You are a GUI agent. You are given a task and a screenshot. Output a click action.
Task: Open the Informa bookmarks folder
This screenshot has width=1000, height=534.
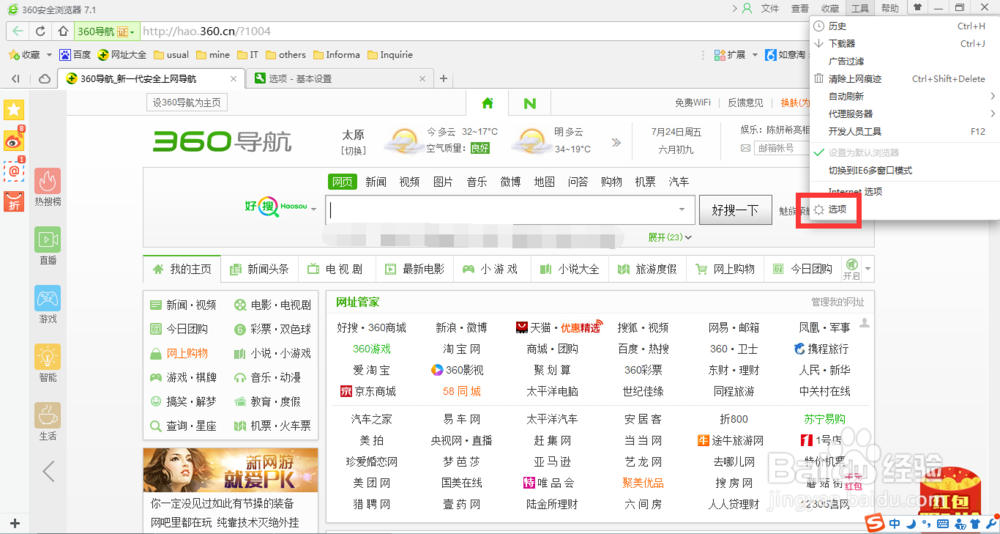pos(336,55)
